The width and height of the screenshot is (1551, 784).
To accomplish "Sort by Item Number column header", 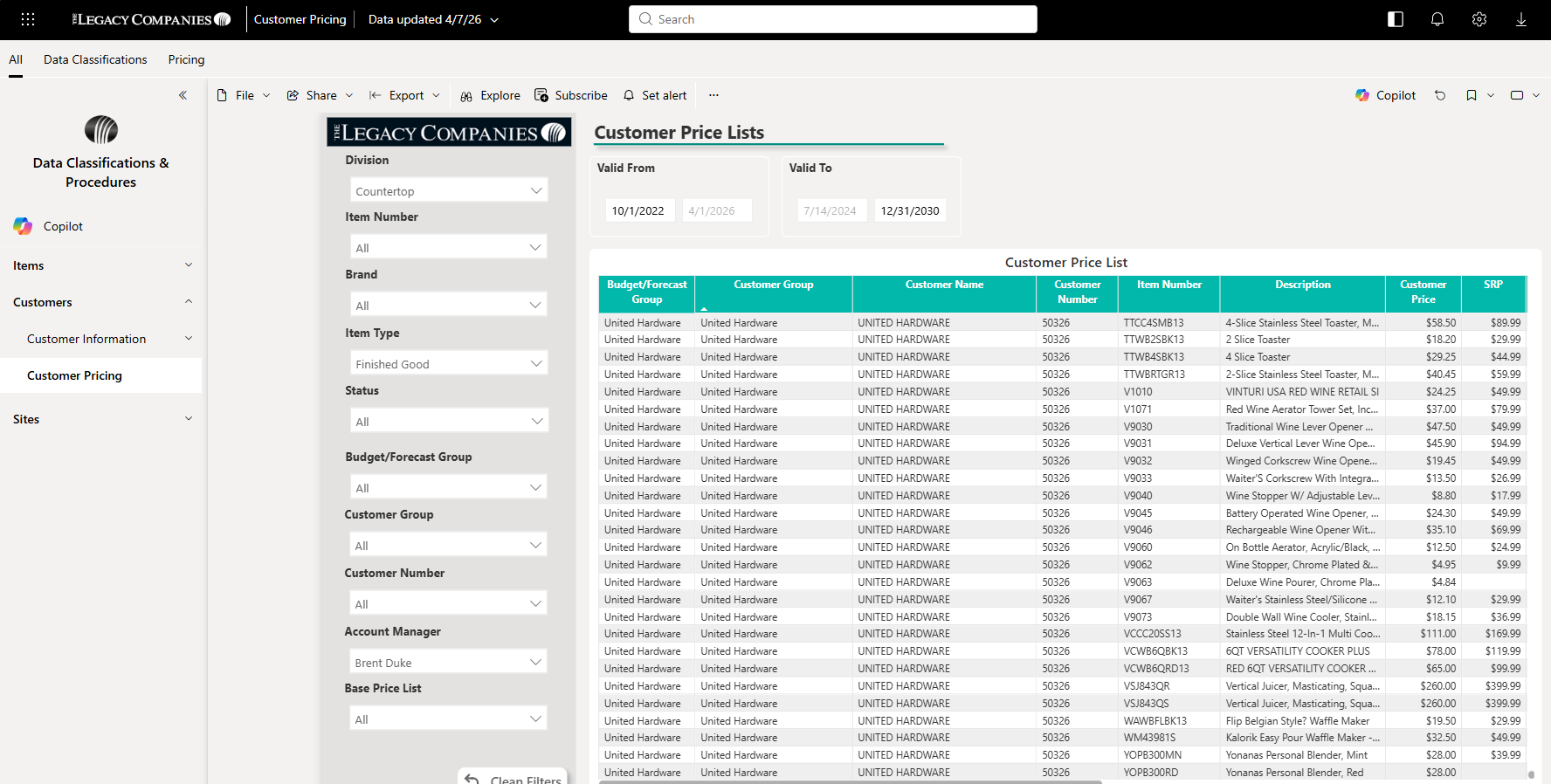I will click(x=1169, y=292).
